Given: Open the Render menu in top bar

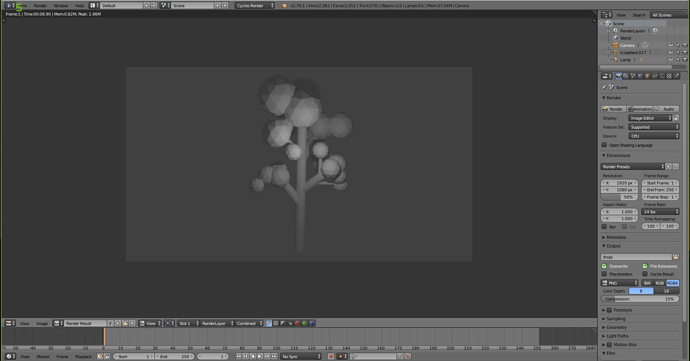Looking at the screenshot, I should click(x=40, y=5).
